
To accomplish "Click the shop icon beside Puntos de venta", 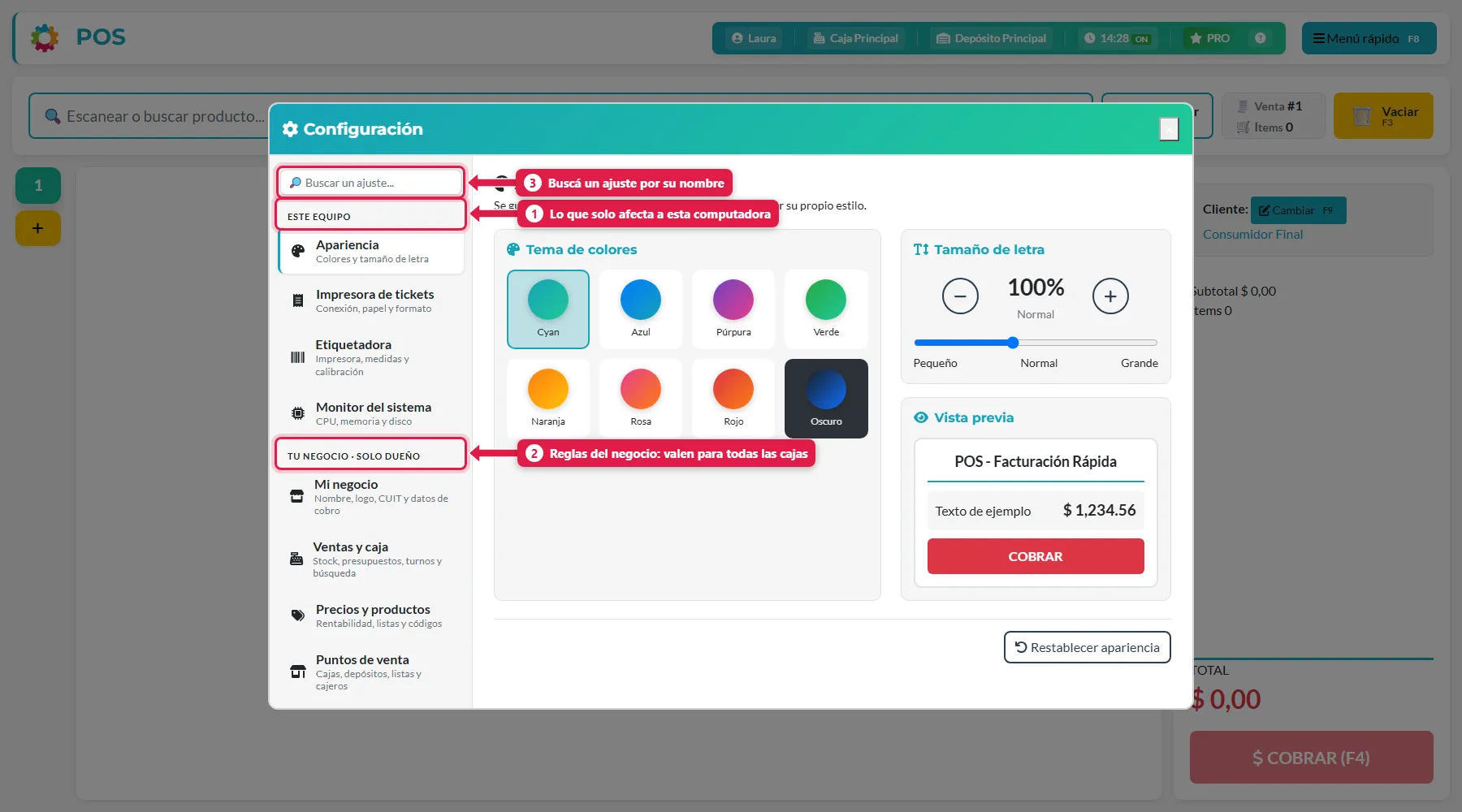I will click(x=298, y=672).
